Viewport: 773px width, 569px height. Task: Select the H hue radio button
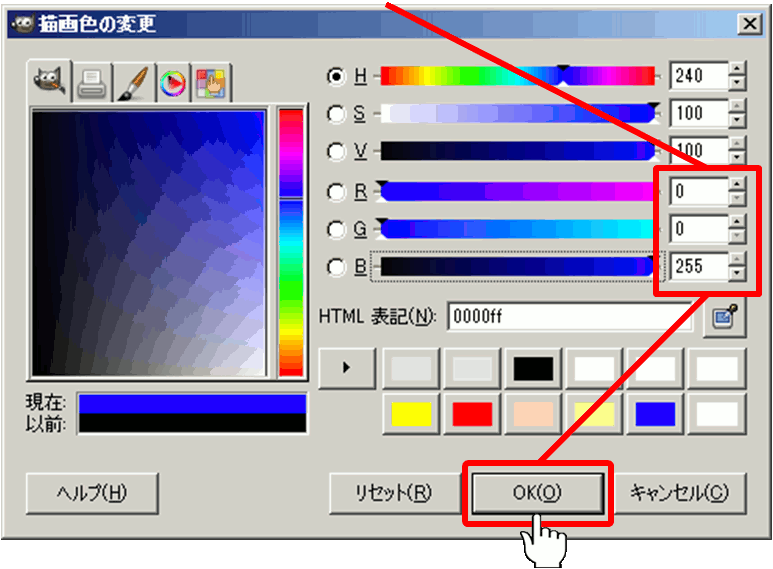tap(336, 76)
